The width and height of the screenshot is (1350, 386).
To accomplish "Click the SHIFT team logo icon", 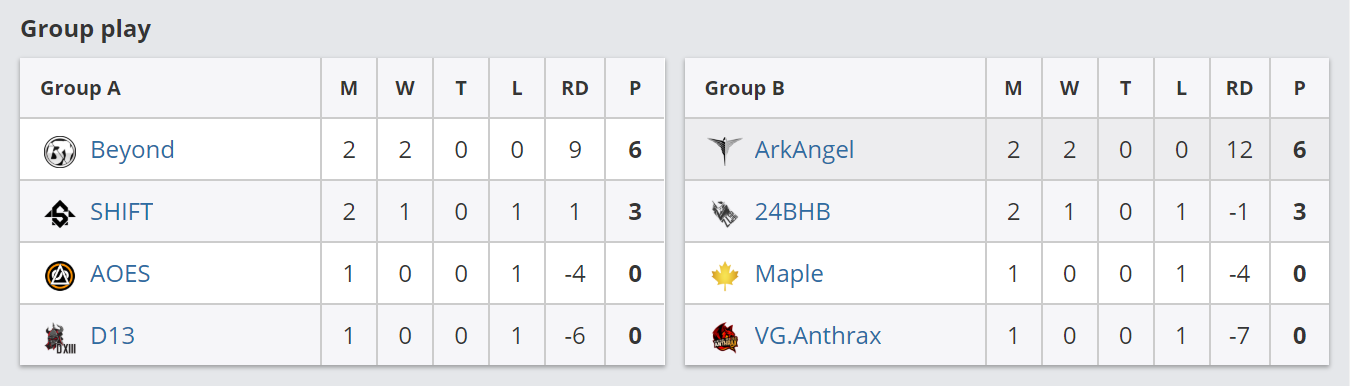I will (60, 213).
